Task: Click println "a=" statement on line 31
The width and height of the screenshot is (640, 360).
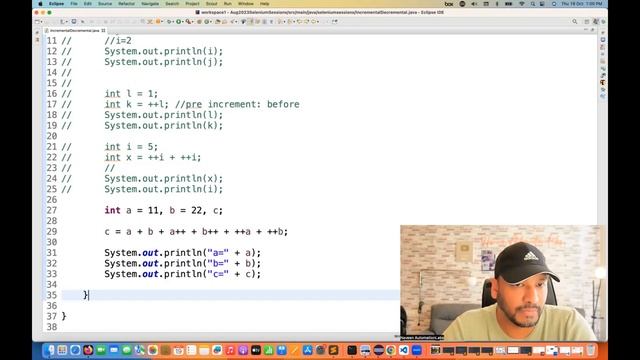Action: click(x=182, y=253)
